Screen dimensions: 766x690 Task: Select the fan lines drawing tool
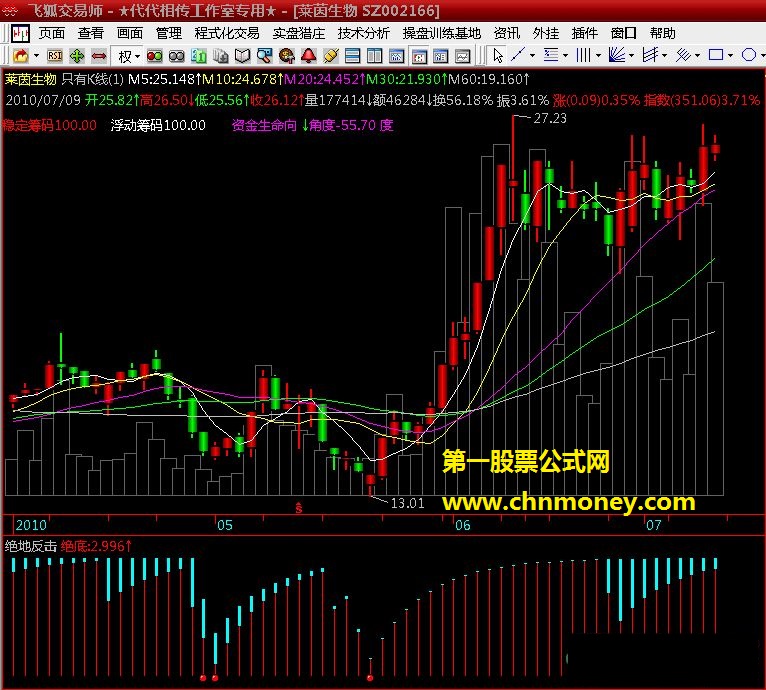[x=617, y=55]
